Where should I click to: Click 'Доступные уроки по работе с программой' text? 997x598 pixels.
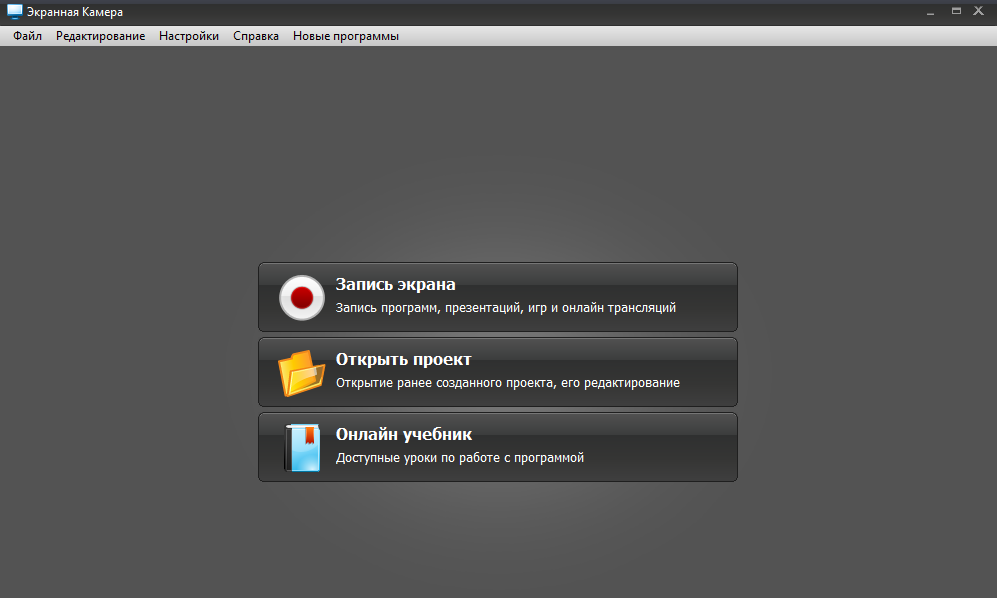coord(459,458)
